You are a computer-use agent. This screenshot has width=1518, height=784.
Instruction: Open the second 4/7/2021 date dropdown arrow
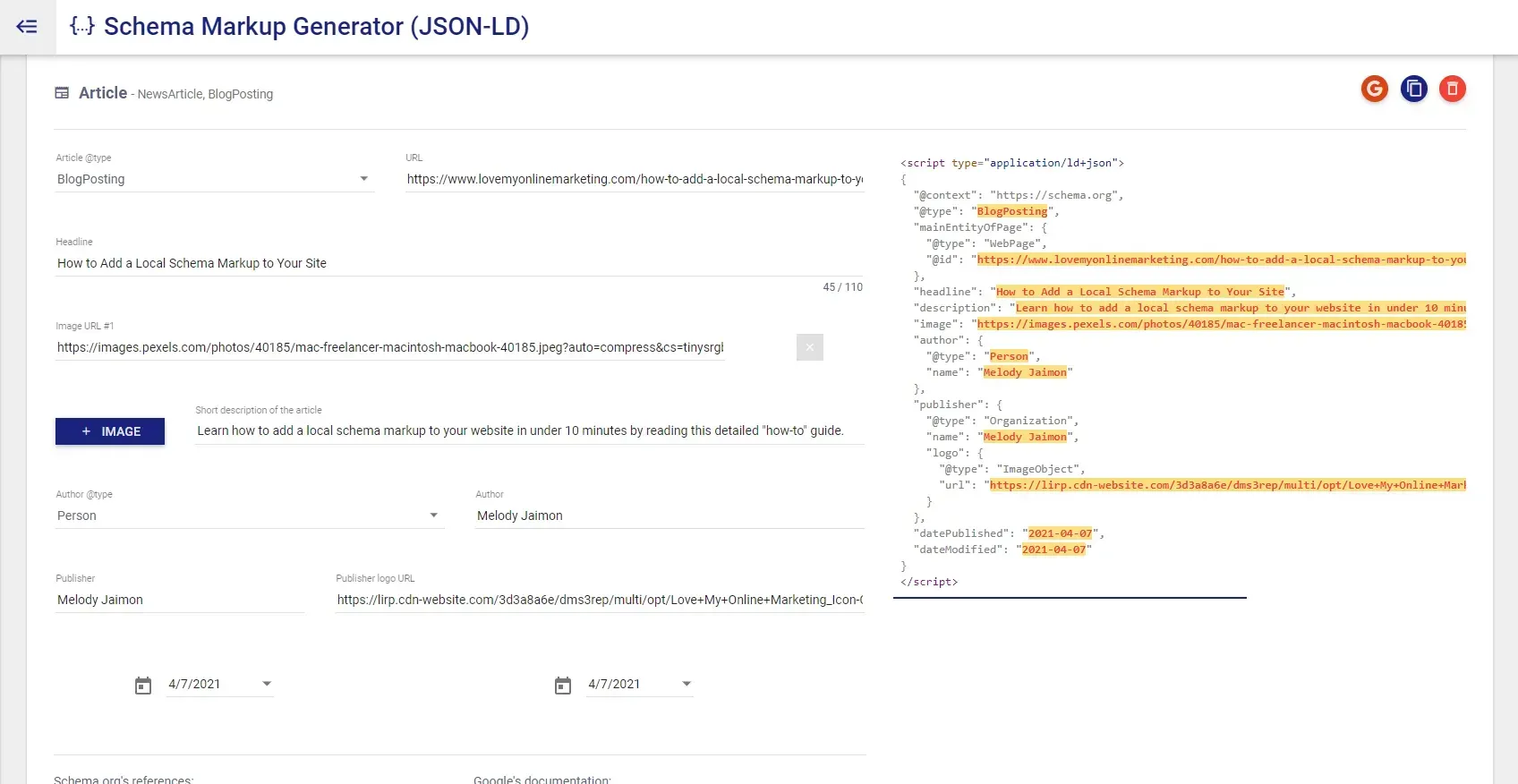coord(687,684)
